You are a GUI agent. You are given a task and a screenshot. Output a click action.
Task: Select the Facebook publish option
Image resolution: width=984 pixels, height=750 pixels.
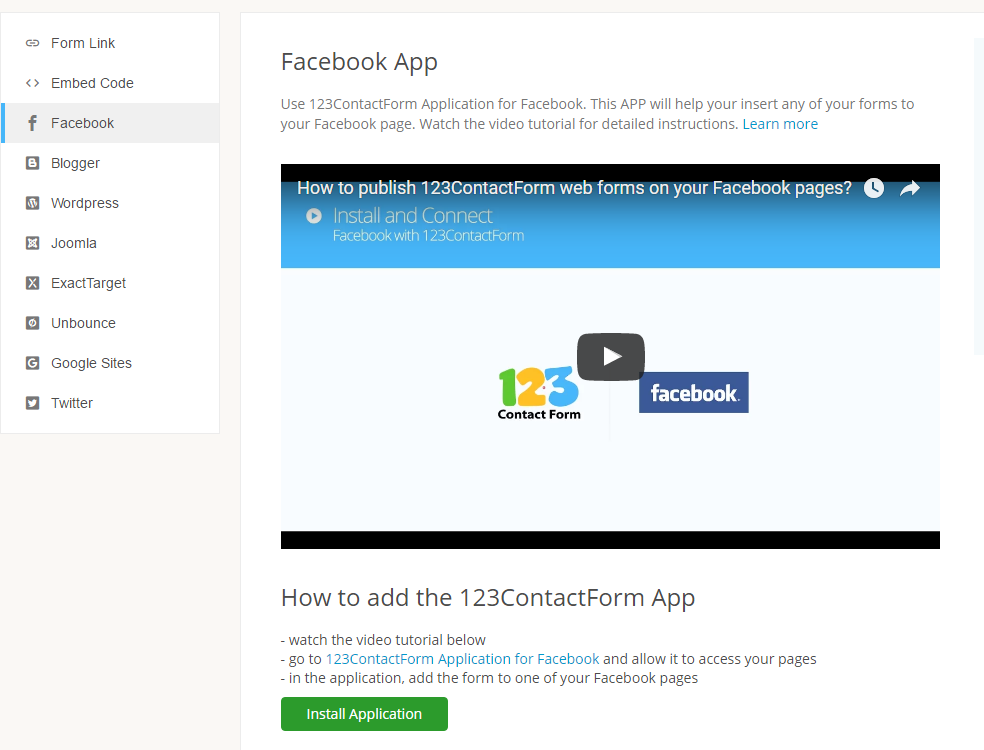pyautogui.click(x=110, y=123)
